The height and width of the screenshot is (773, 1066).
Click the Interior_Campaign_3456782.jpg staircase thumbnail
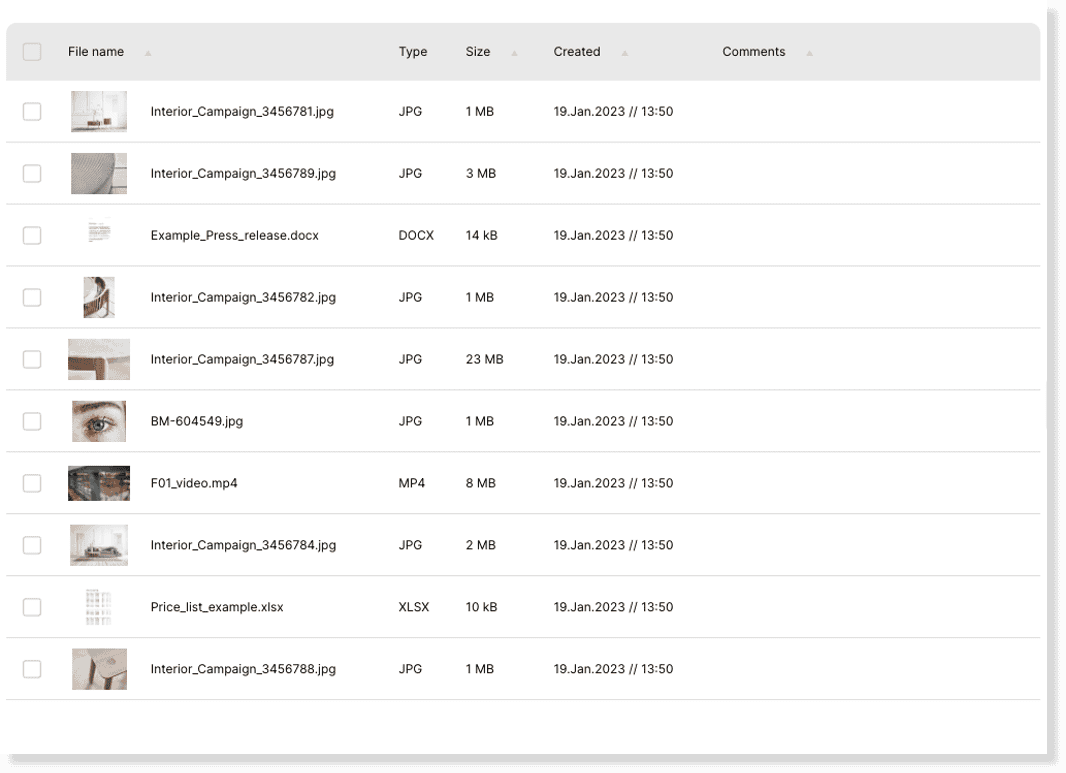(99, 297)
